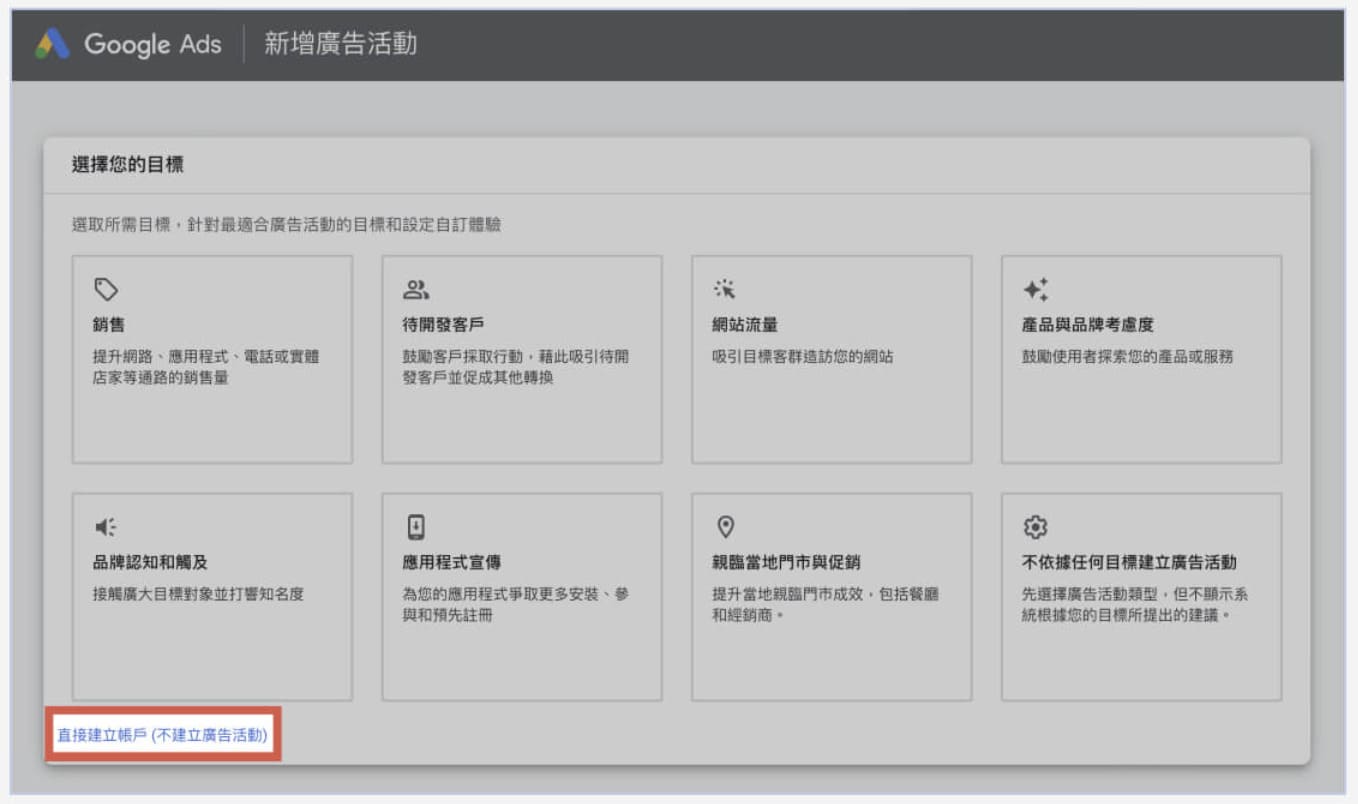Click the Google Ads wordmark text
The height and width of the screenshot is (804, 1358).
153,44
